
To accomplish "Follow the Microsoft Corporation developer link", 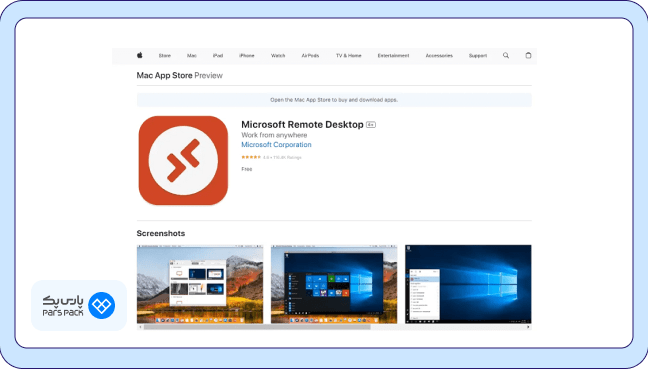I will click(x=276, y=145).
